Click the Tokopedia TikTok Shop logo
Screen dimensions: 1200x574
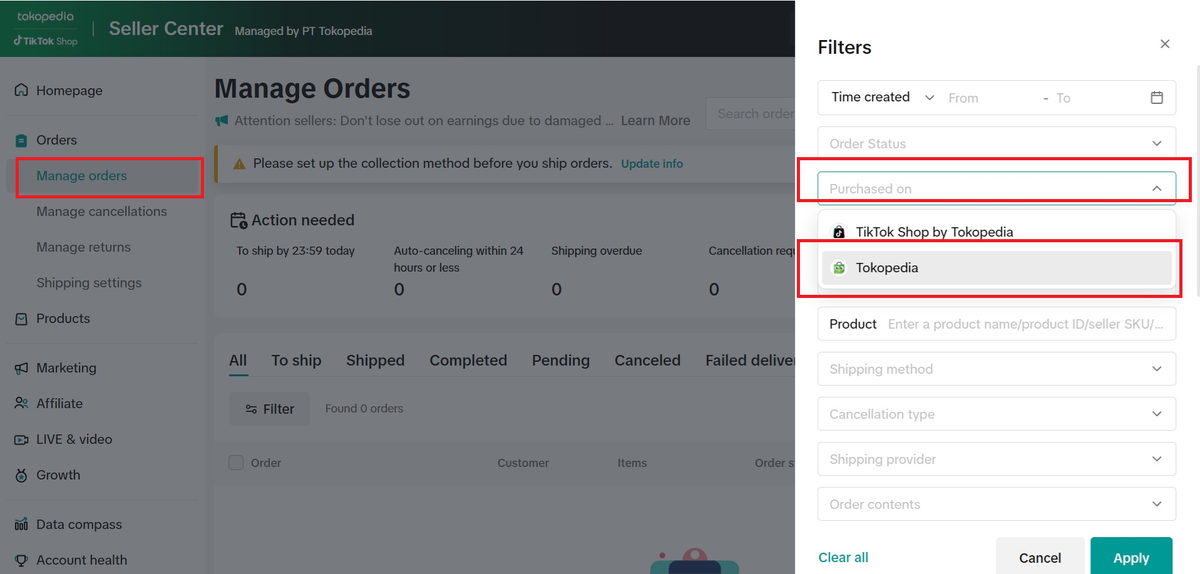45,28
